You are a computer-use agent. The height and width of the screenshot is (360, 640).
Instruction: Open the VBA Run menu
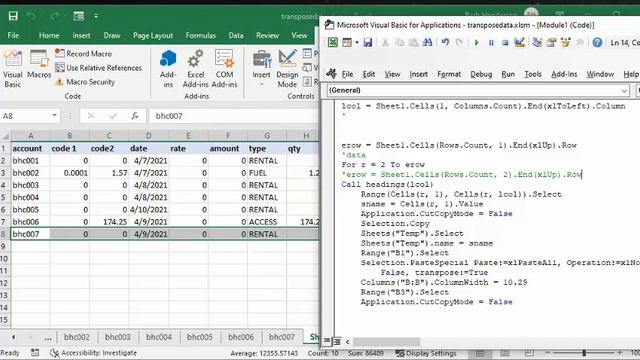point(508,74)
